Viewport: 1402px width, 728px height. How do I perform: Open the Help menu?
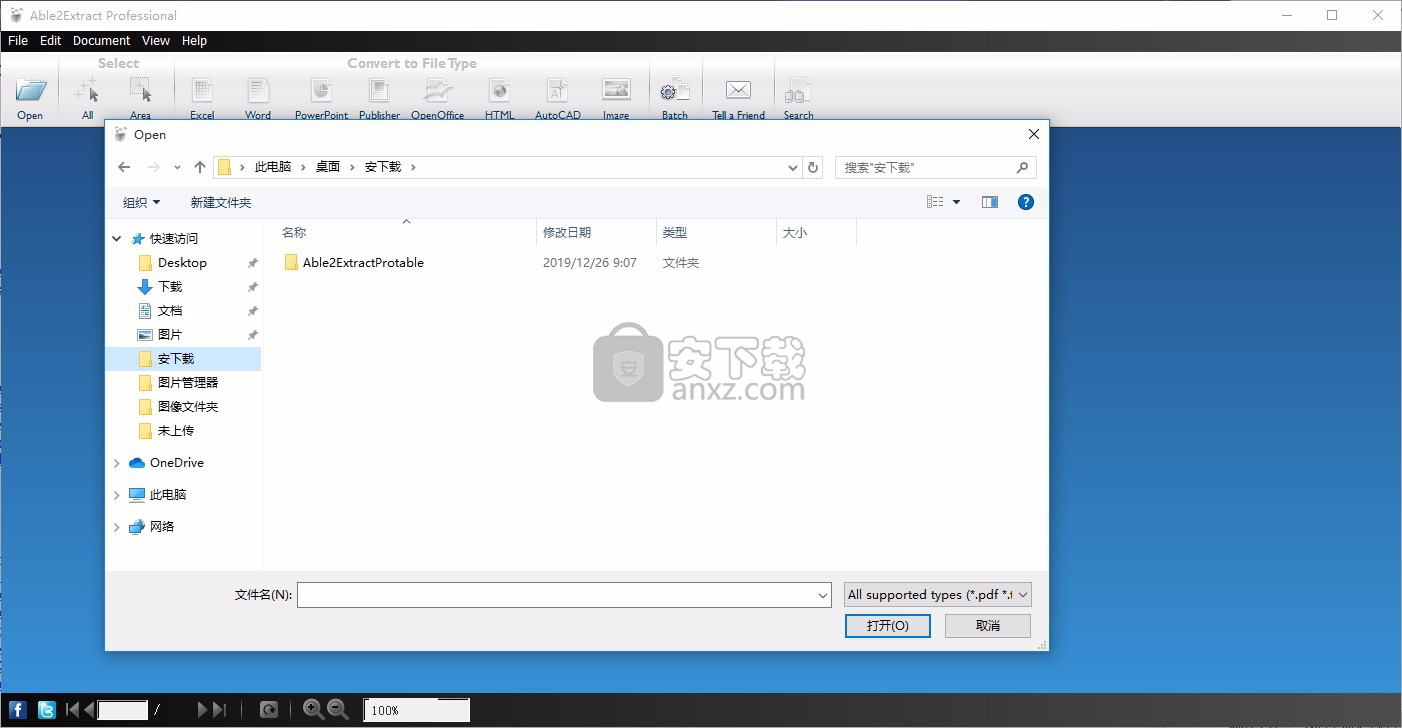195,41
